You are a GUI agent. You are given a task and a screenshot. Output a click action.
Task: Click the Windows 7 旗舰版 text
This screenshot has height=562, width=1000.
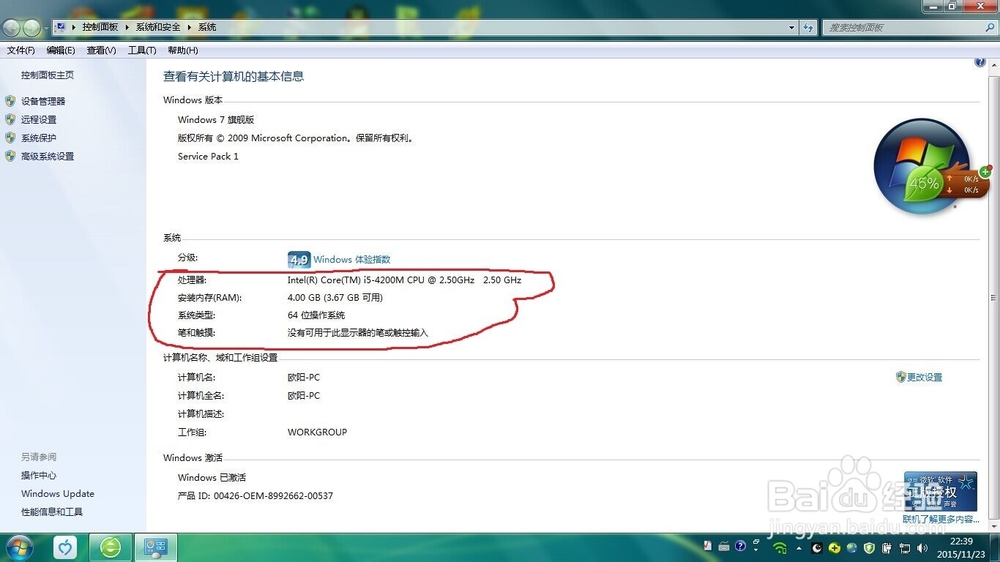pos(216,119)
